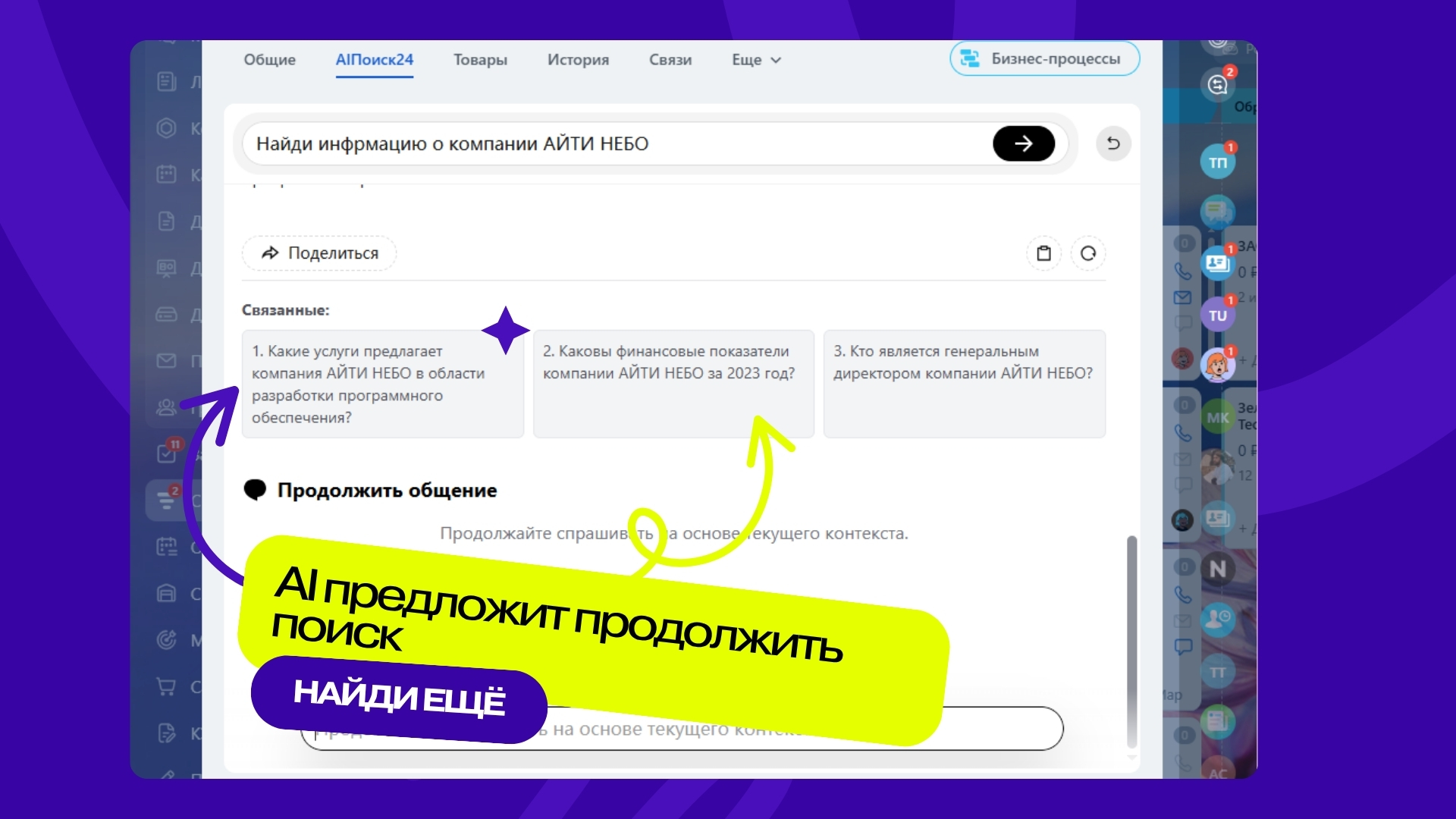Open the person-with-clock icon in right panel

(1218, 619)
